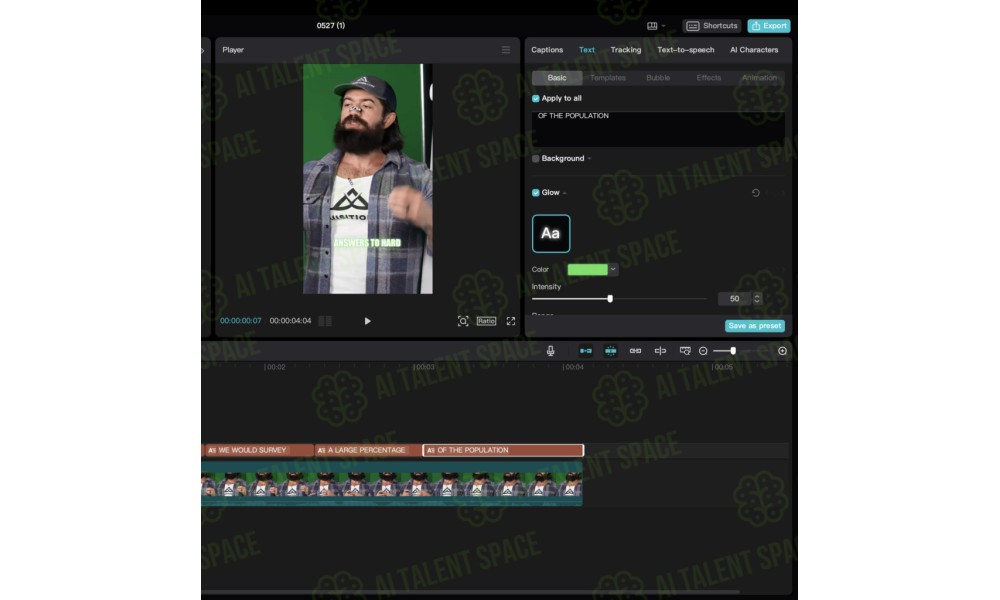Zoom in the timeline
The height and width of the screenshot is (600, 1000).
tap(783, 351)
